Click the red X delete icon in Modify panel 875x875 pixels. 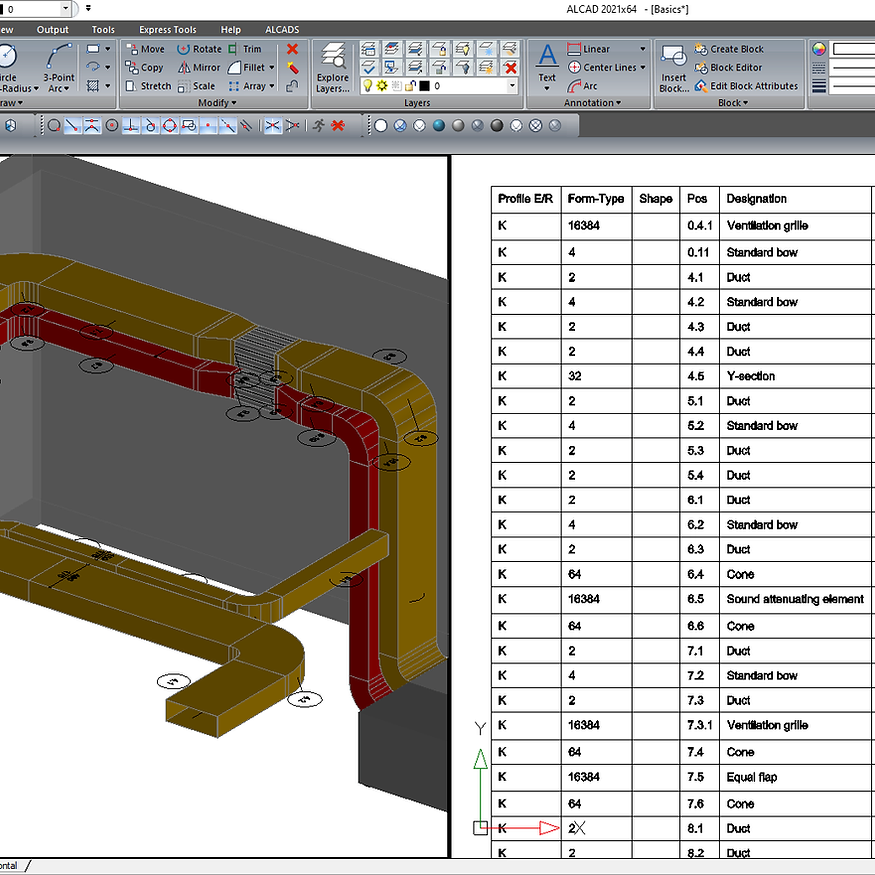point(292,49)
